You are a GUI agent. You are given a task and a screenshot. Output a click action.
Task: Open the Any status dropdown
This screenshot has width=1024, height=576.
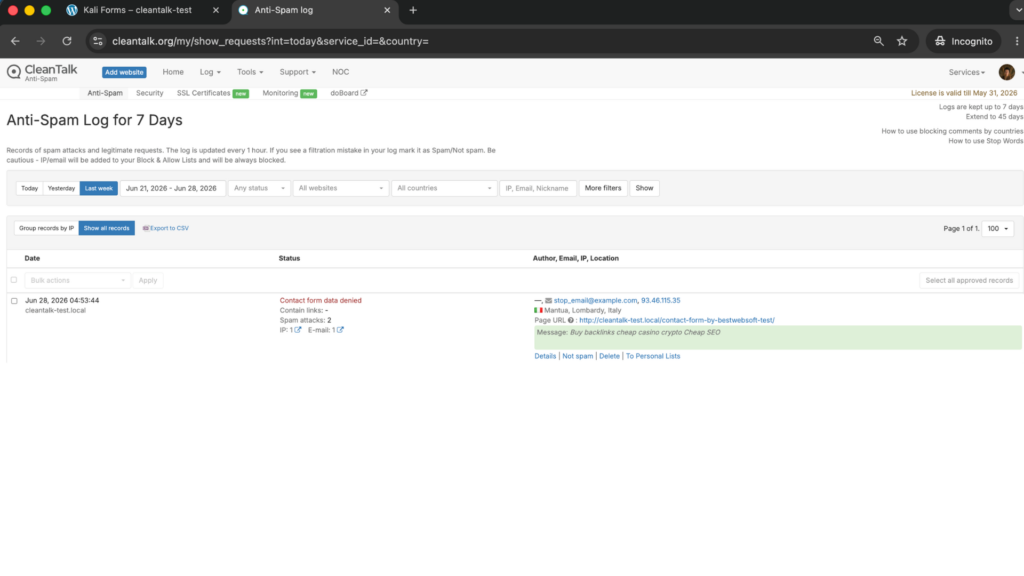point(259,188)
